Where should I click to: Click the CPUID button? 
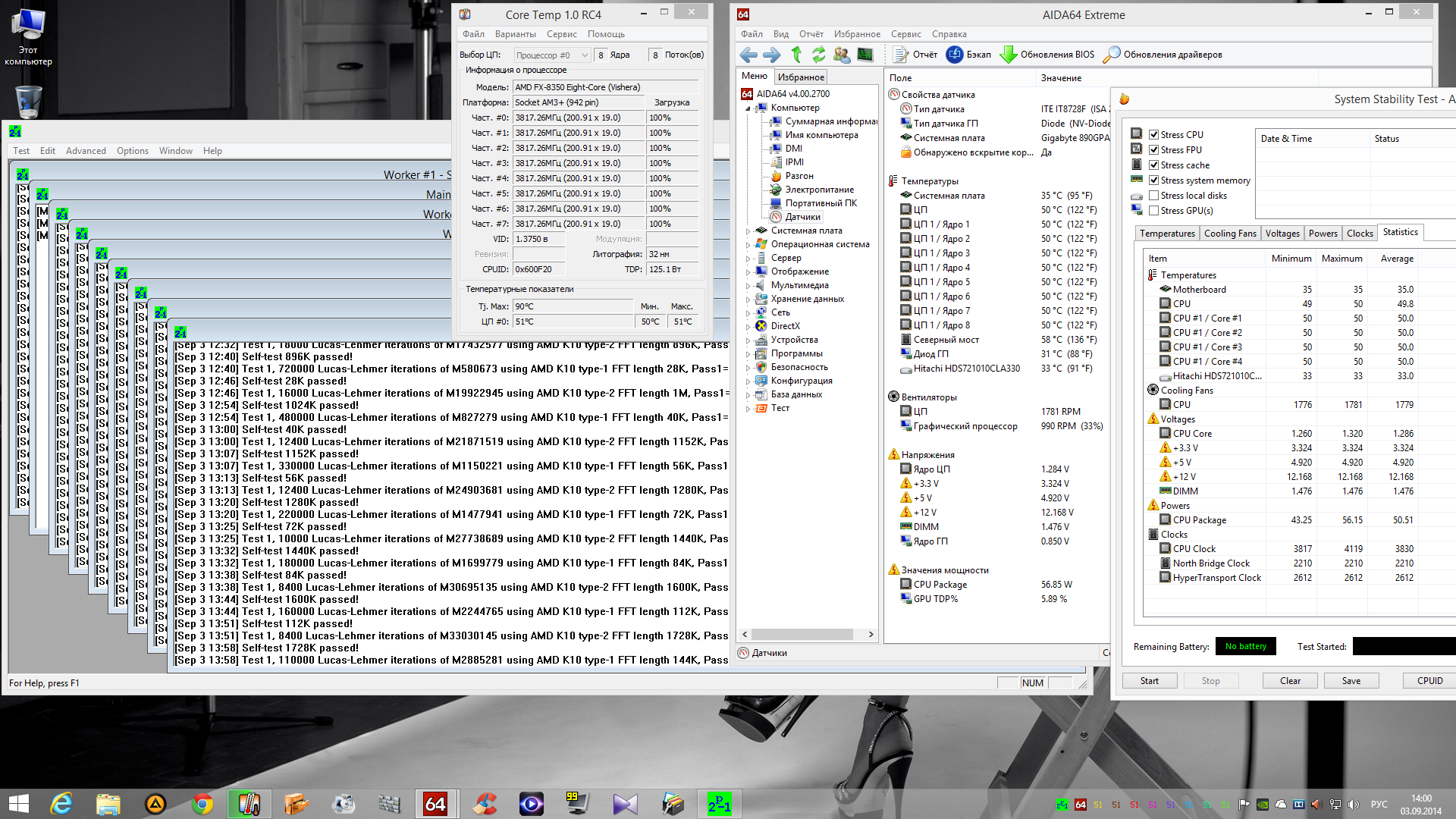1430,681
